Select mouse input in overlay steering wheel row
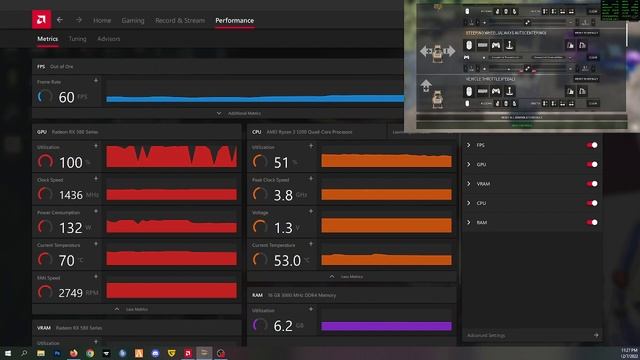This screenshot has width=640, height=360. click(x=469, y=45)
